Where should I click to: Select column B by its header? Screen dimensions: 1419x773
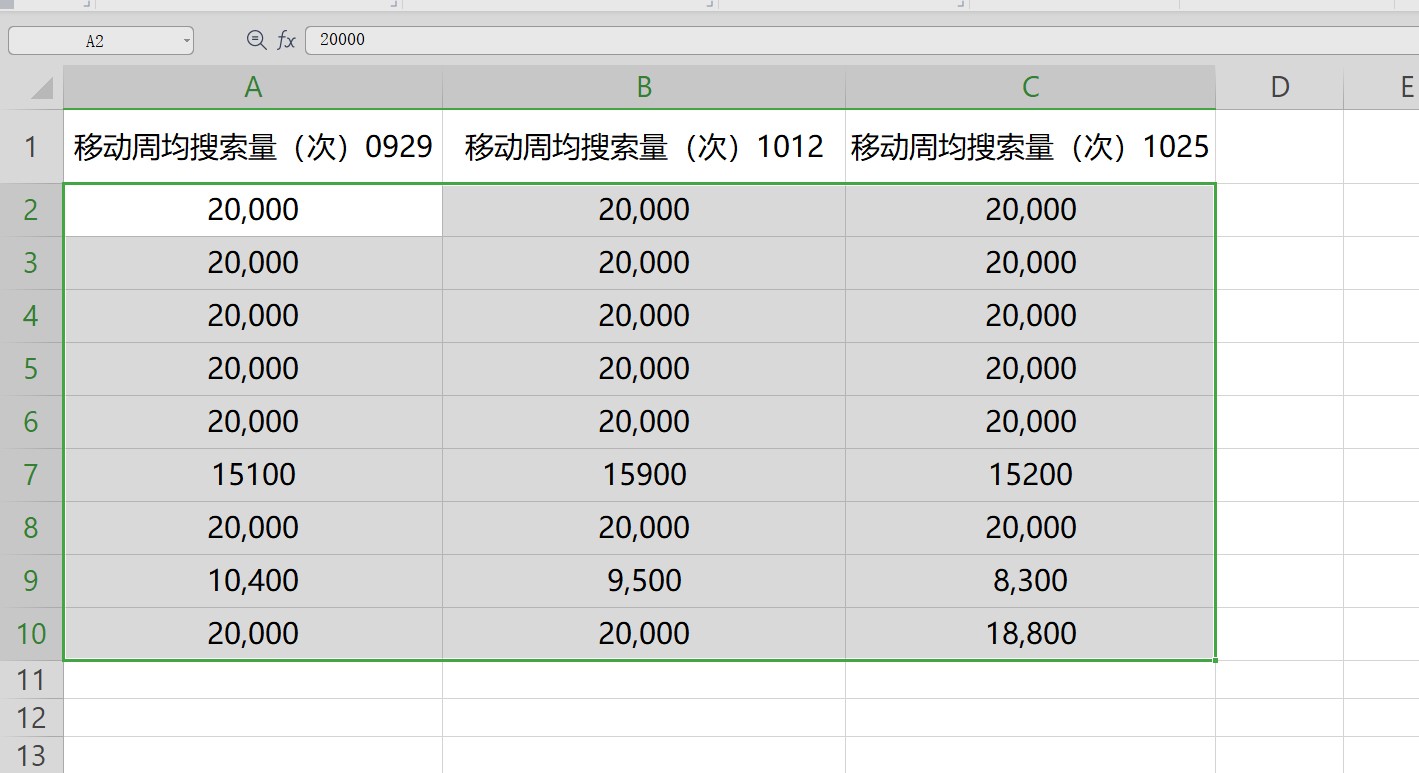coord(644,88)
